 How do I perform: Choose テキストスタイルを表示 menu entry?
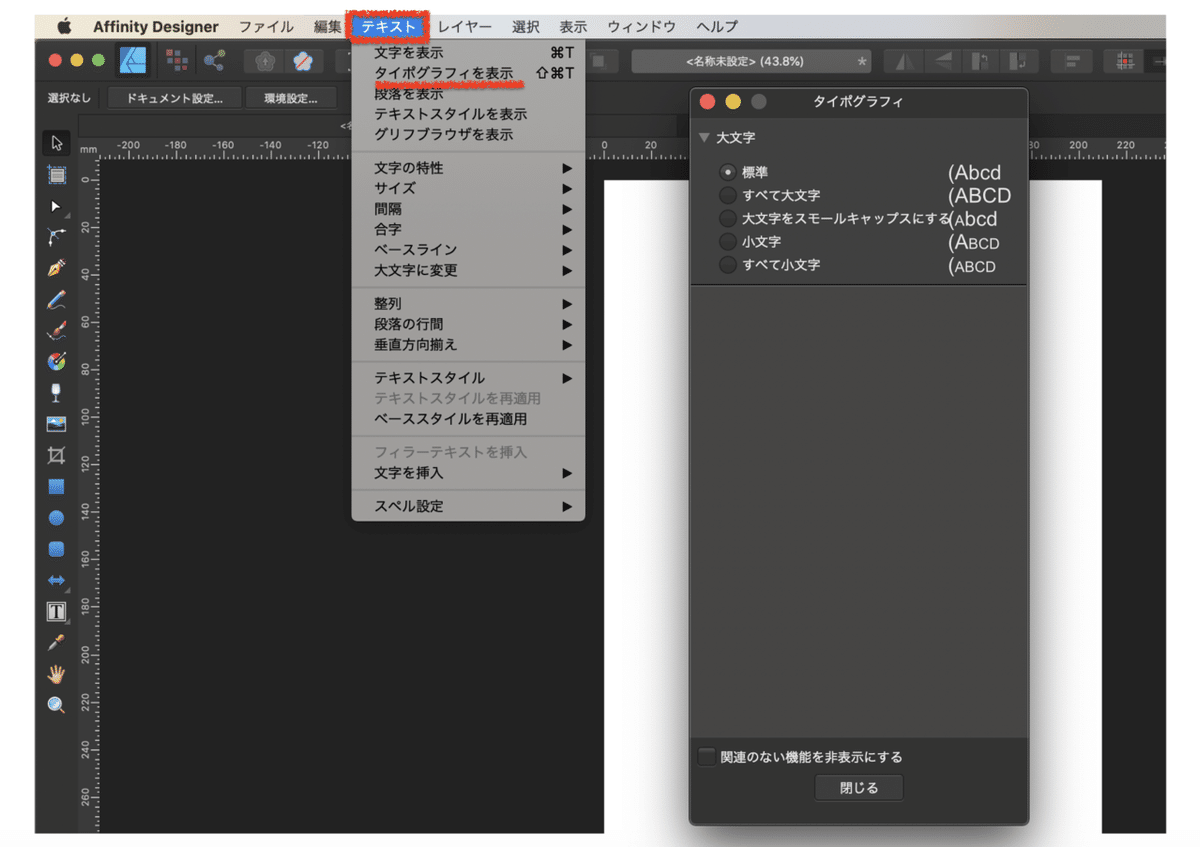468,114
